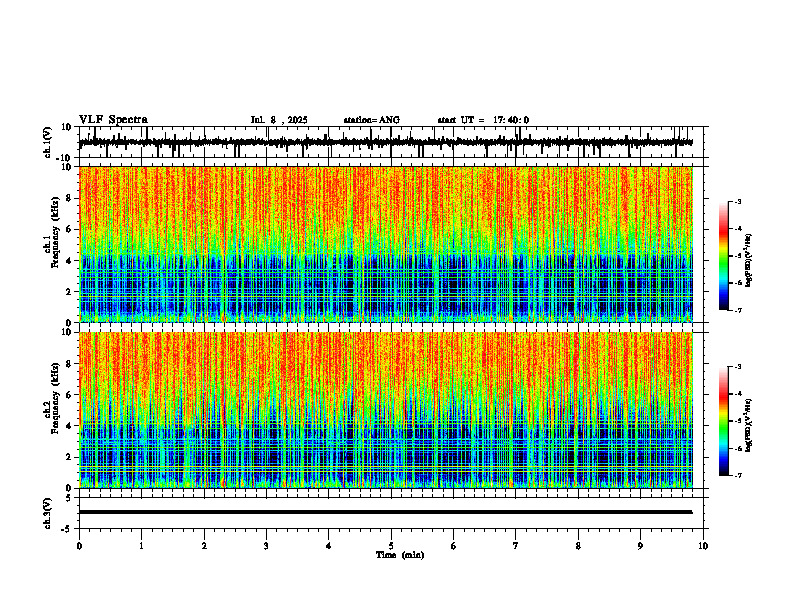The image size is (792, 612).
Task: Click the time axis tick label '3'
Action: click(266, 546)
